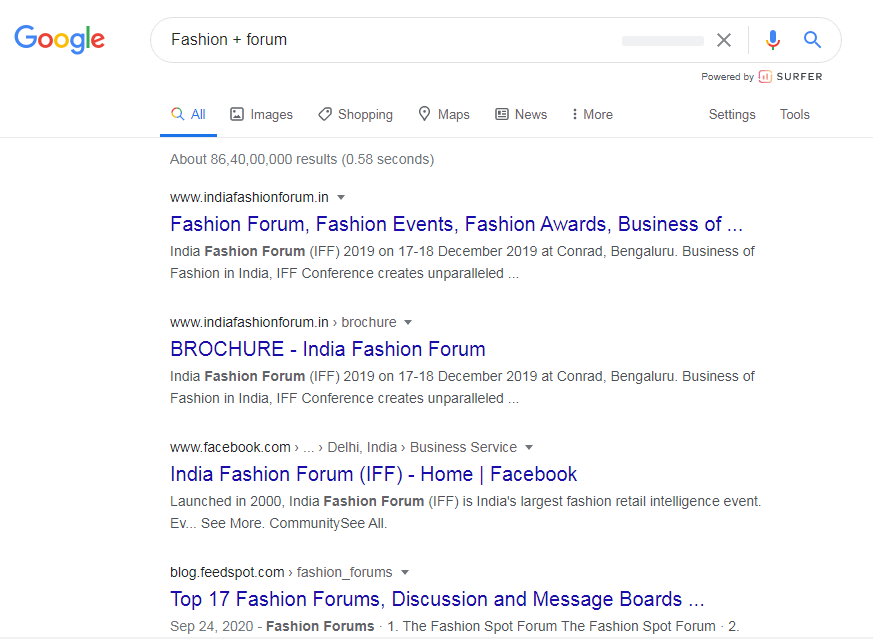Click the 'Powered by' Surfer label
873x639 pixels.
727,77
